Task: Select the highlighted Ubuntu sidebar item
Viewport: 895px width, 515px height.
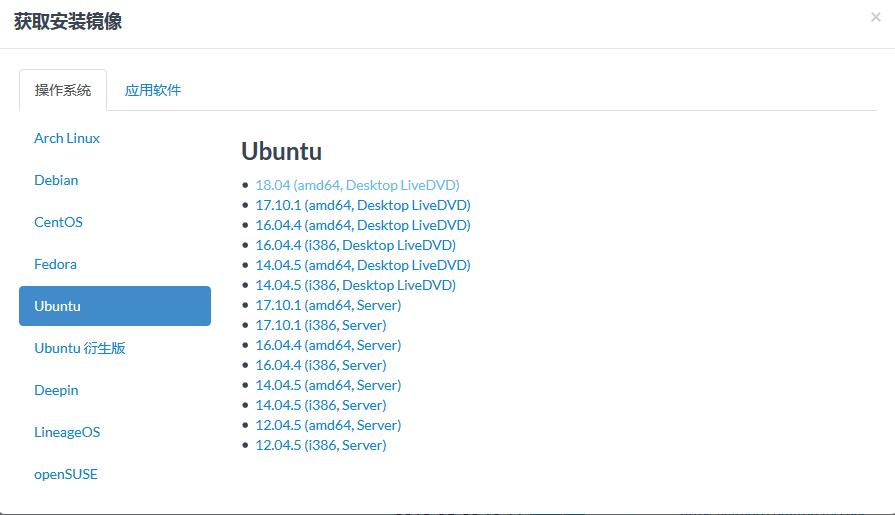Action: [x=115, y=306]
